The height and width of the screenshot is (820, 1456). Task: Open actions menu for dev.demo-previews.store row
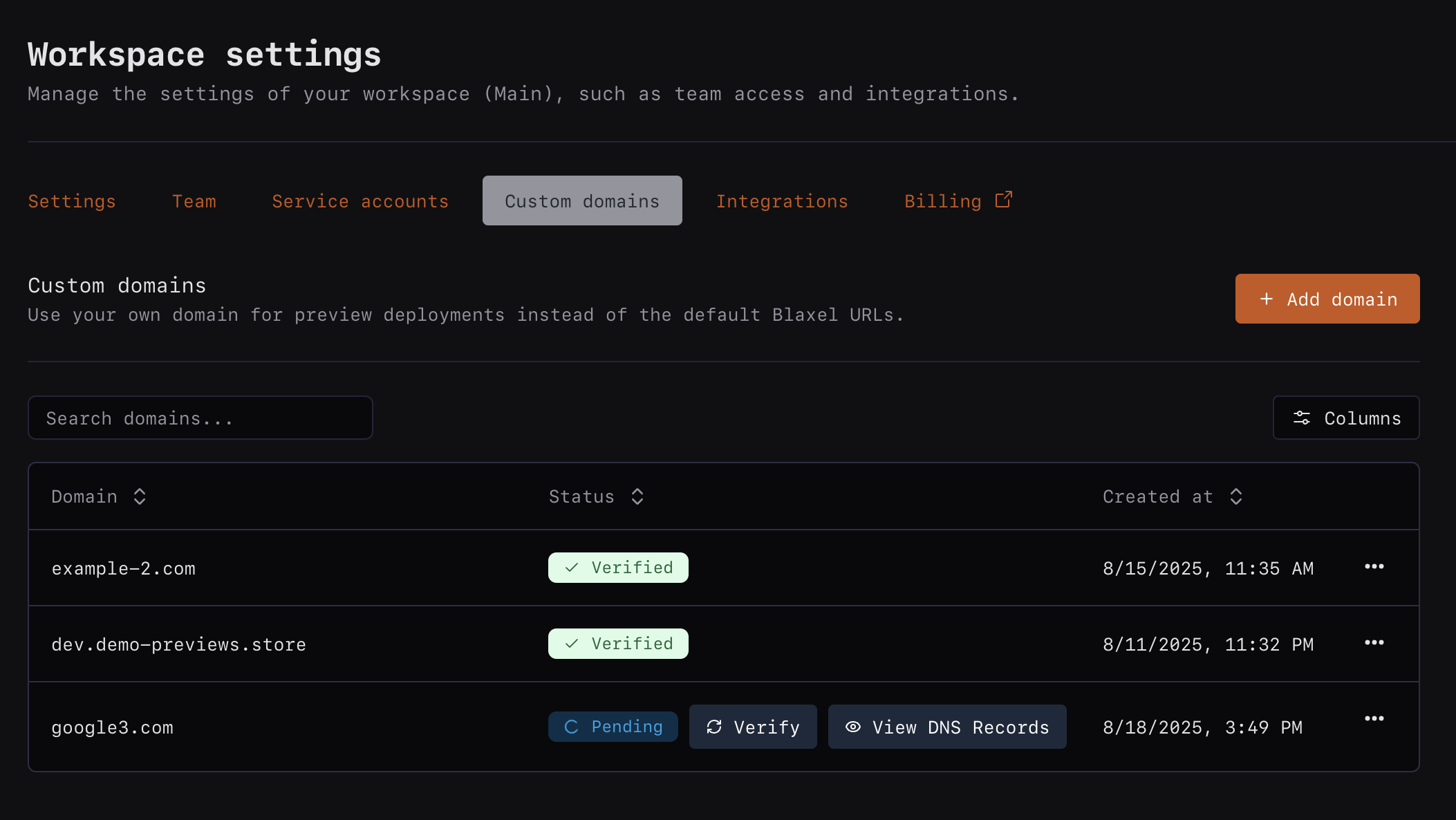click(1374, 643)
